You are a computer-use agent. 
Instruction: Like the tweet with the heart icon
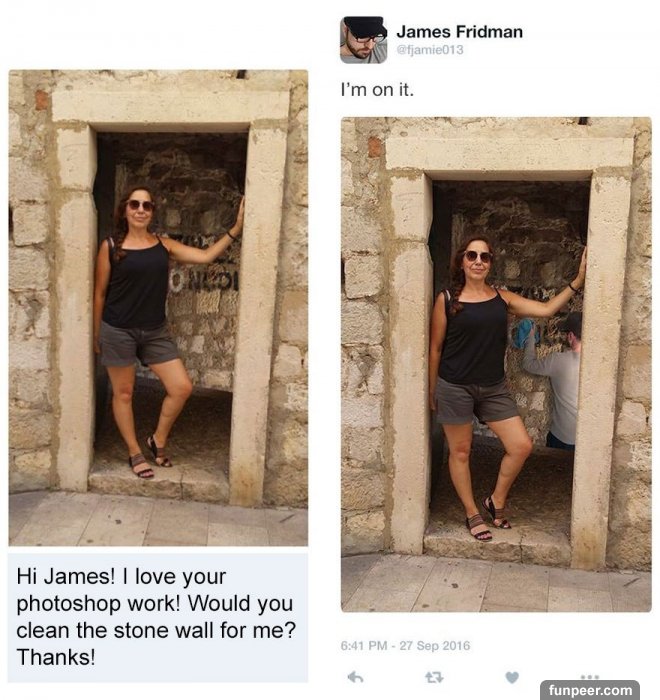(512, 677)
